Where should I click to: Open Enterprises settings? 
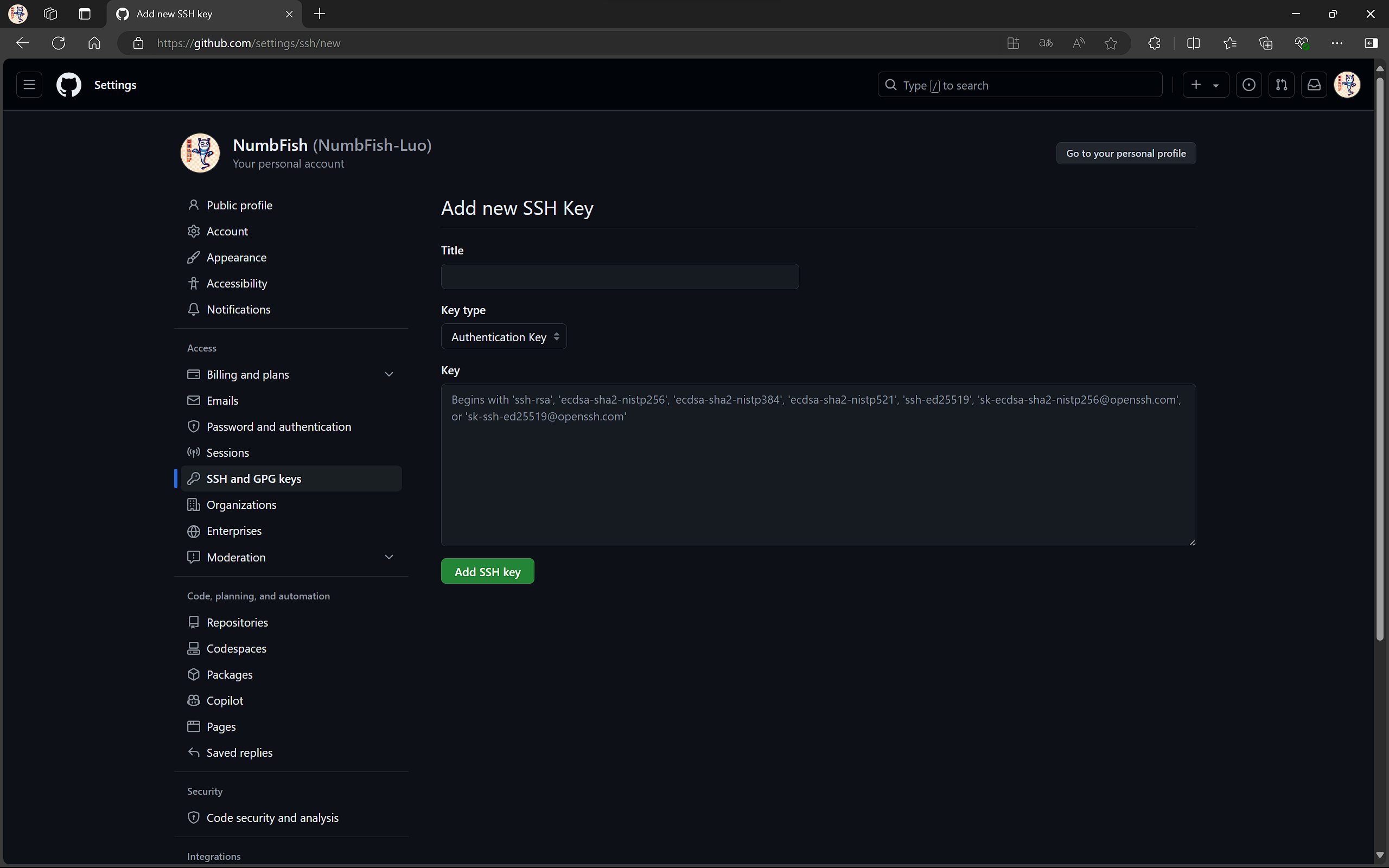click(291, 531)
